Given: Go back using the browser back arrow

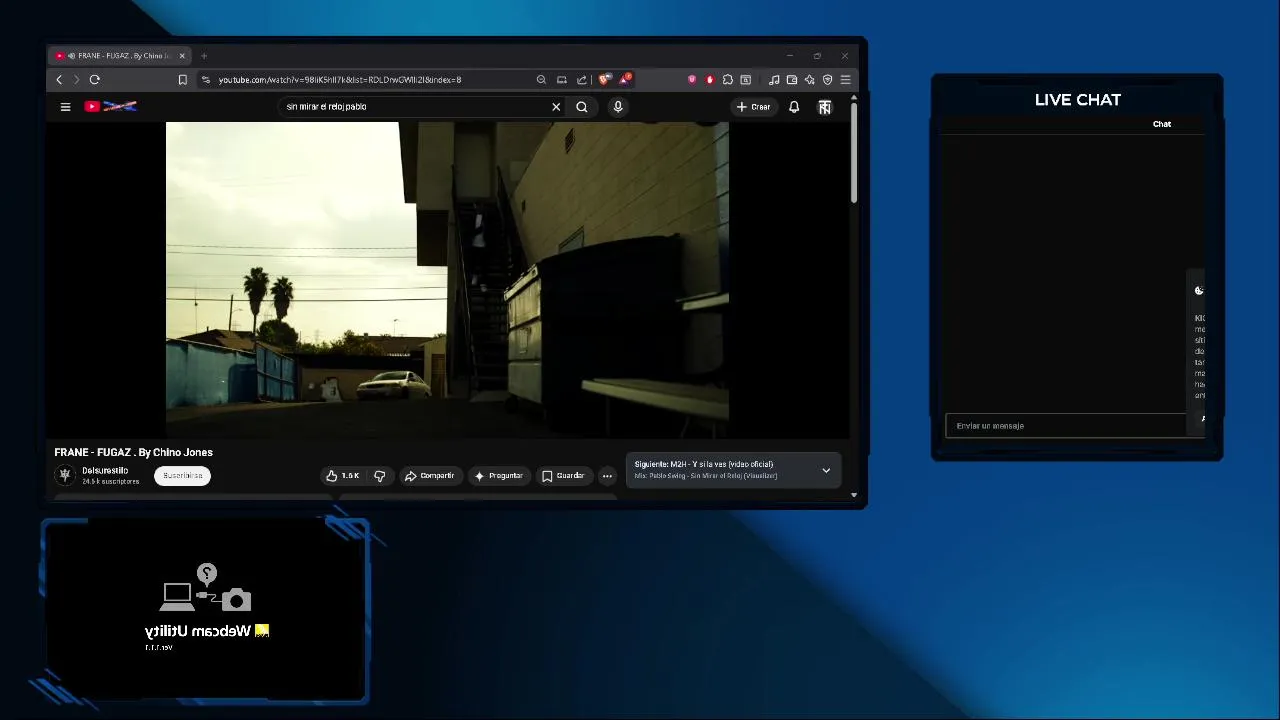Looking at the screenshot, I should [x=59, y=80].
